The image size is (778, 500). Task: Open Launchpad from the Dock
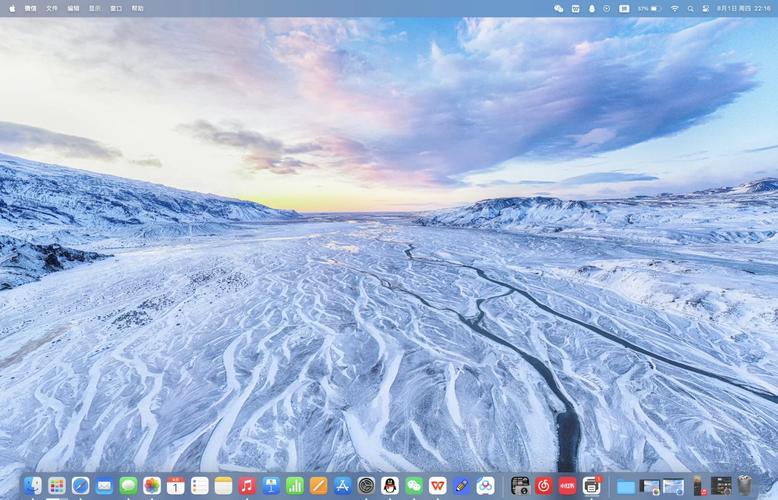click(57, 485)
